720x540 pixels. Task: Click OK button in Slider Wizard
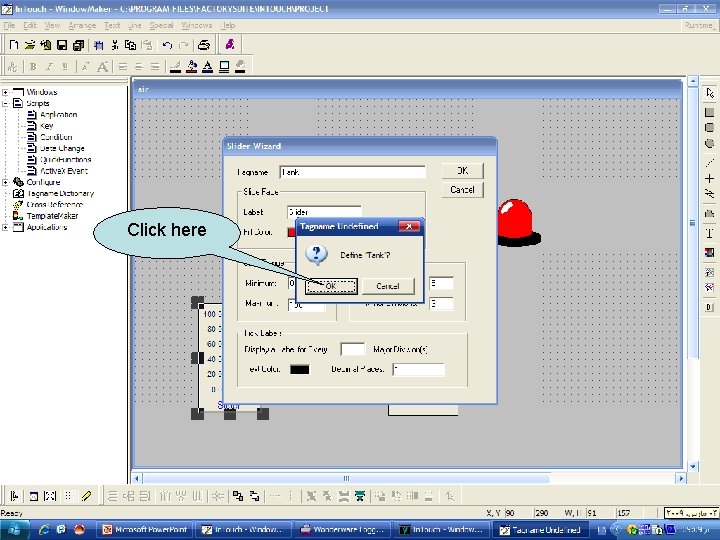462,171
